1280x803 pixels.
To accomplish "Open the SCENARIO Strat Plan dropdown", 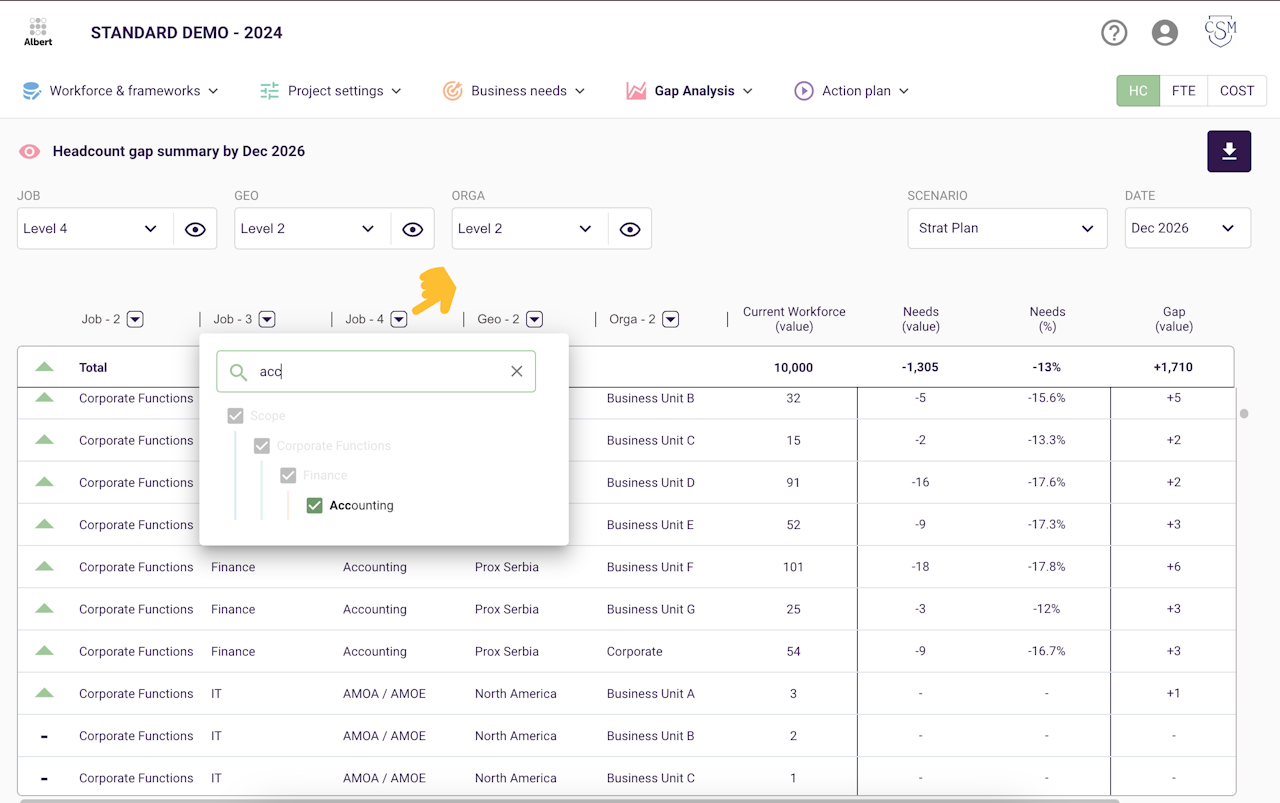I will pos(1007,228).
